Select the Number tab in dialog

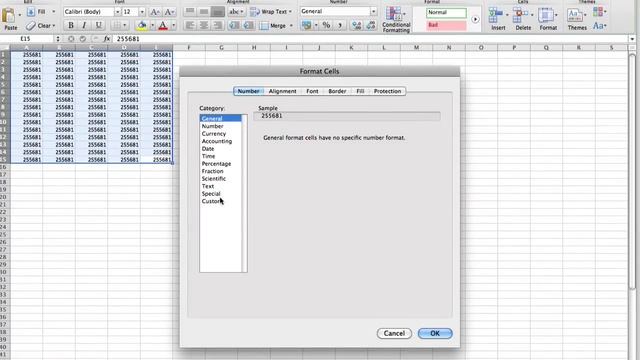[x=249, y=91]
